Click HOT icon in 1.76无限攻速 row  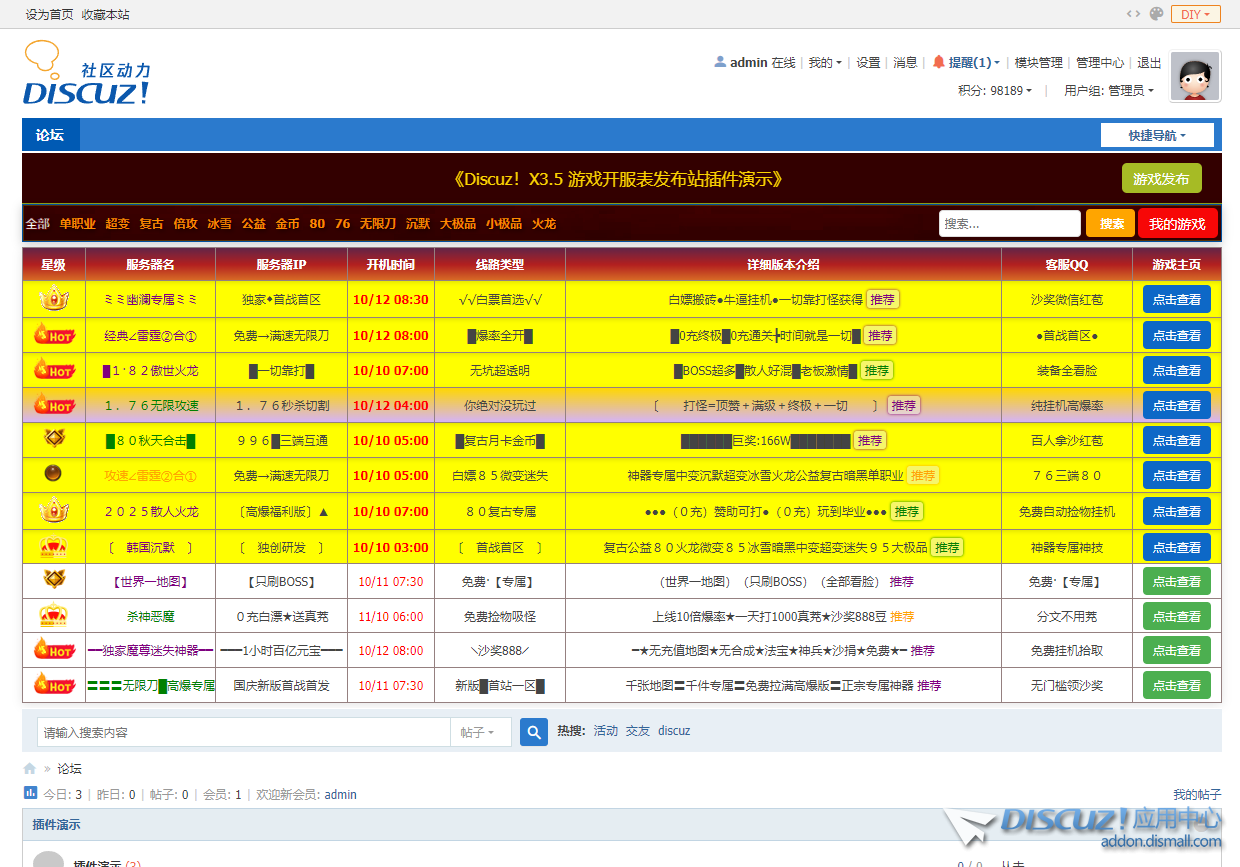54,405
